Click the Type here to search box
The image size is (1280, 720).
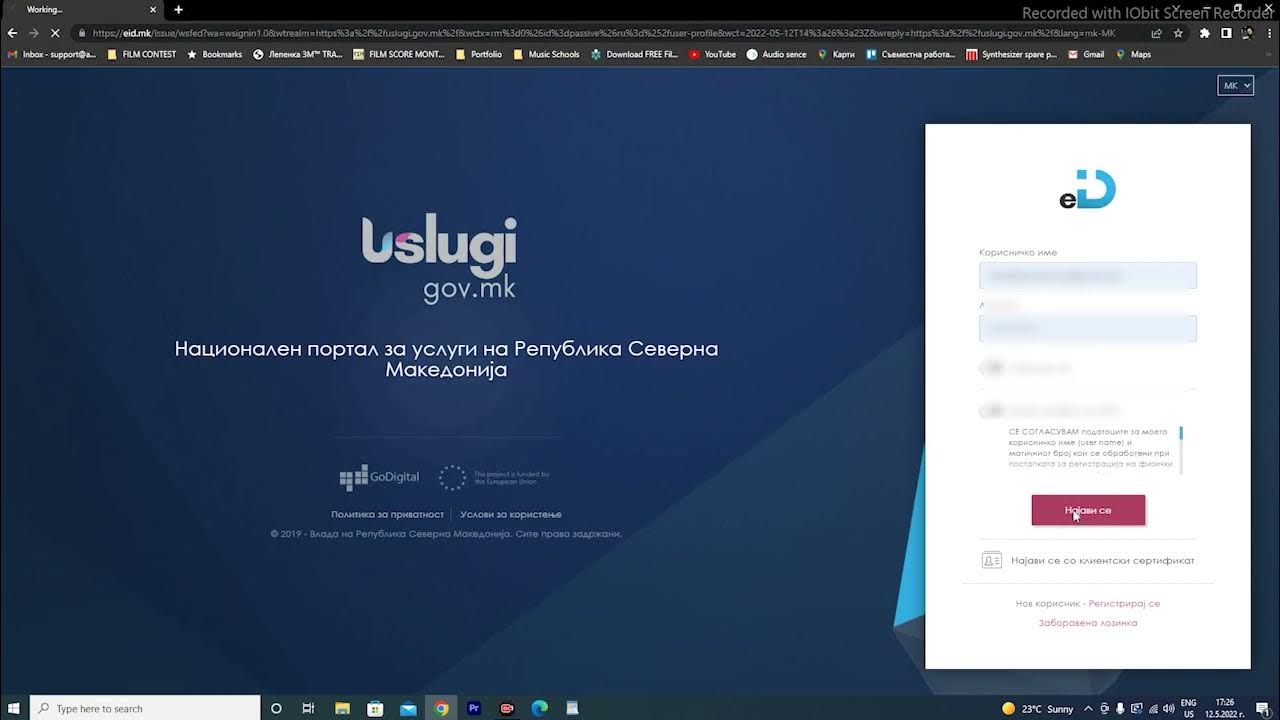[x=145, y=708]
